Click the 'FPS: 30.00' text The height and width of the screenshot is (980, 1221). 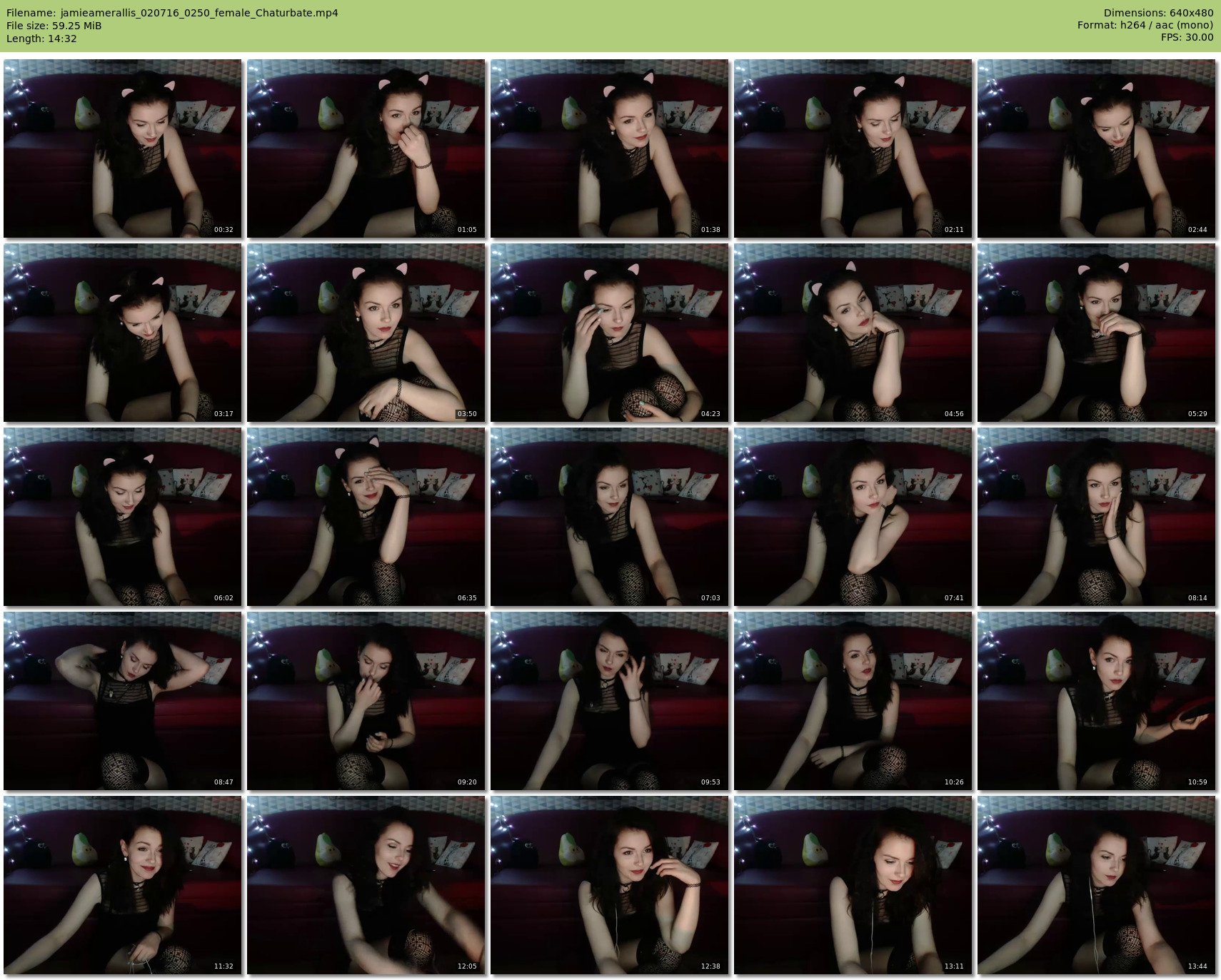(x=1187, y=37)
